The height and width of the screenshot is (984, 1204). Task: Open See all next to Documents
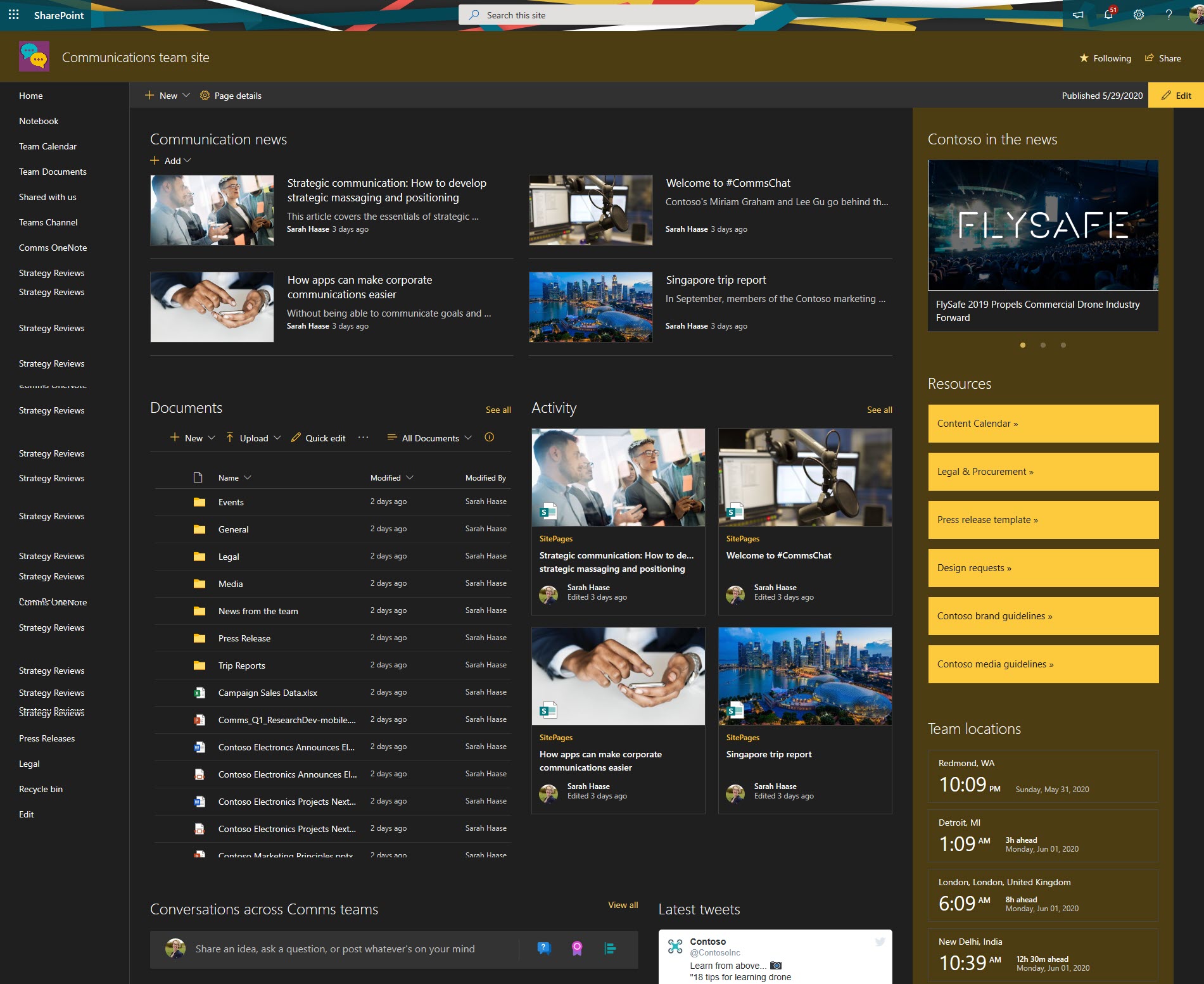(498, 410)
